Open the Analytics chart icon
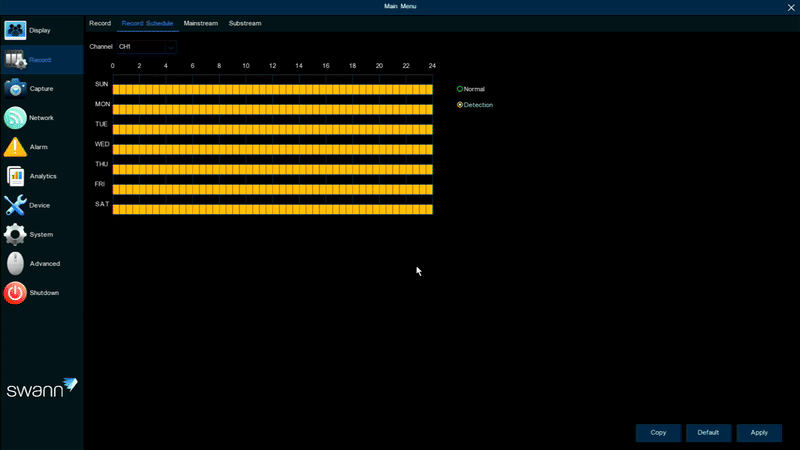The width and height of the screenshot is (800, 450). (x=15, y=176)
